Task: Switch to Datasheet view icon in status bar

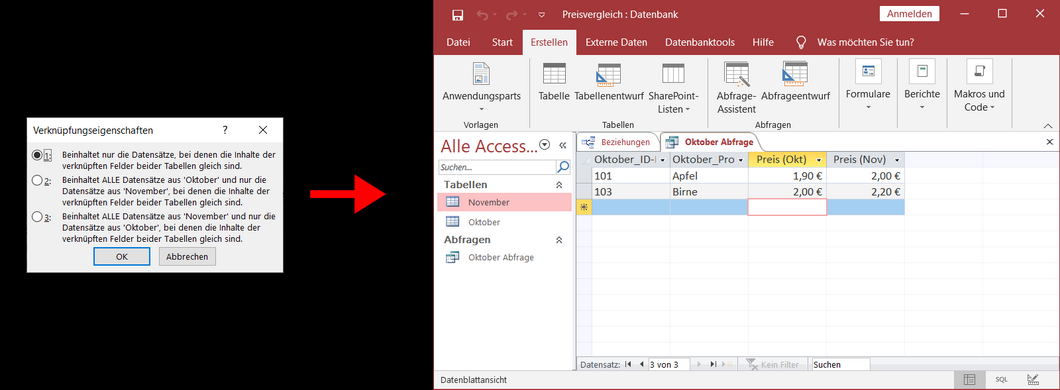Action: (x=969, y=380)
